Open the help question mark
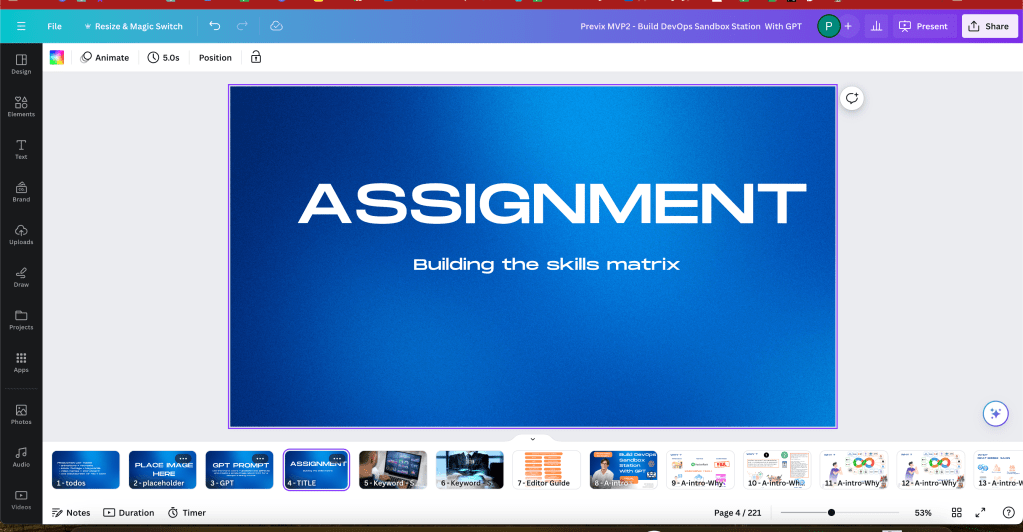The width and height of the screenshot is (1023, 532). (x=1008, y=512)
